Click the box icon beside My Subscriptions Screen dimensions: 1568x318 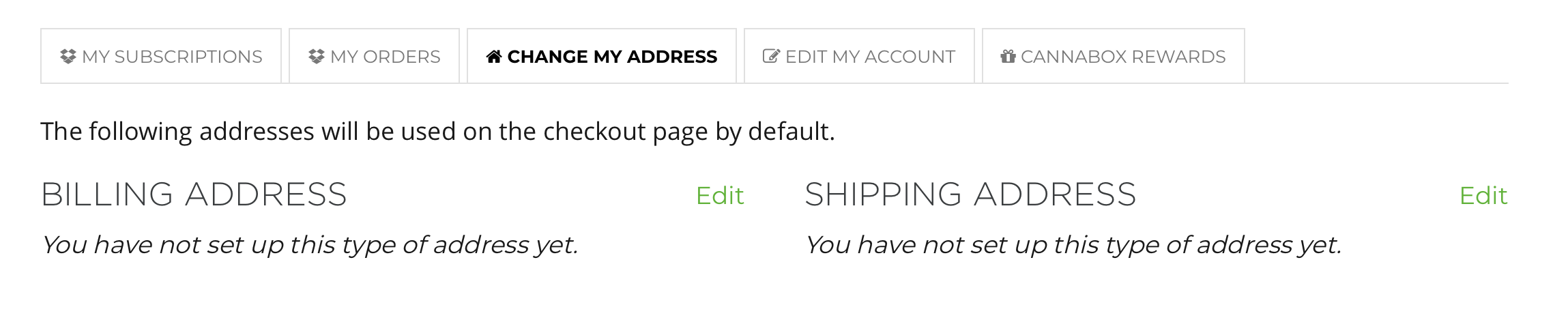[x=68, y=57]
